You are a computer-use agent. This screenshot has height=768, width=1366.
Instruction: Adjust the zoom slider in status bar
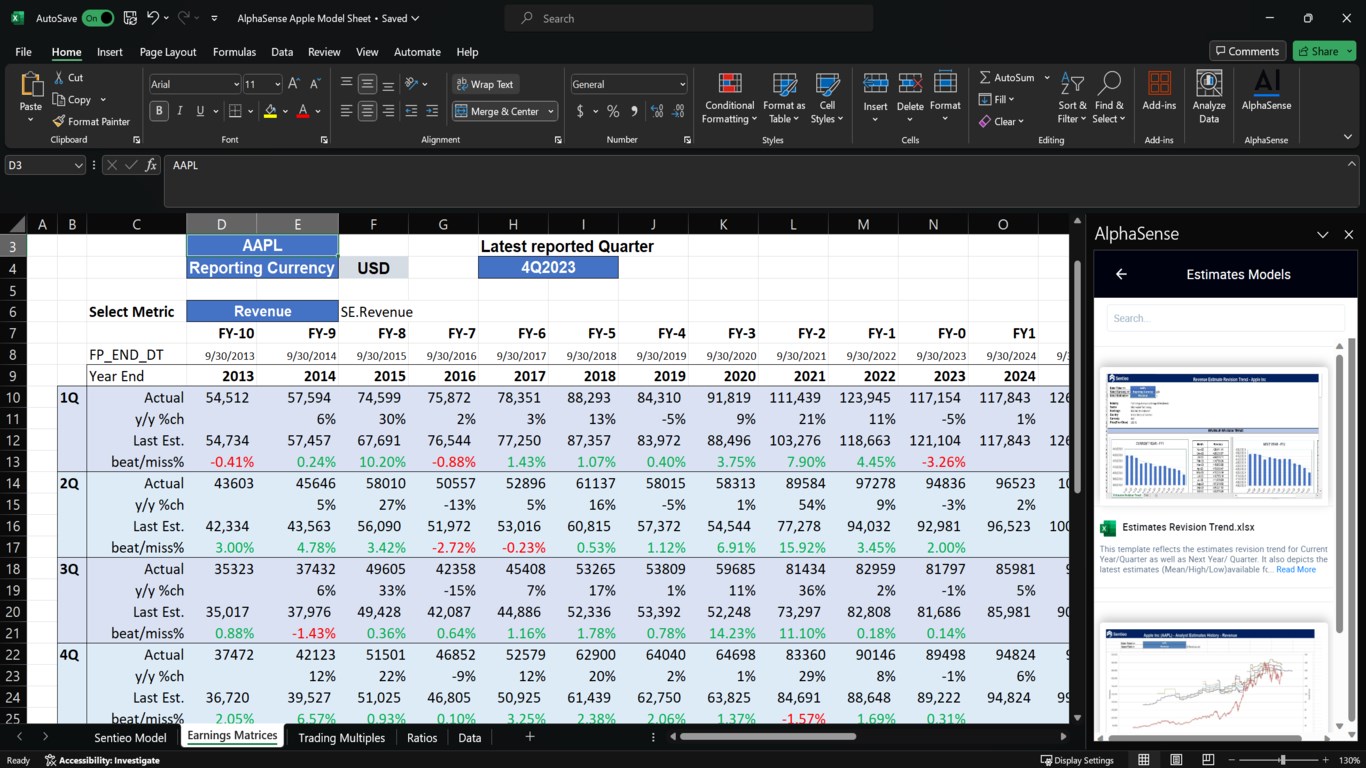pyautogui.click(x=1282, y=760)
